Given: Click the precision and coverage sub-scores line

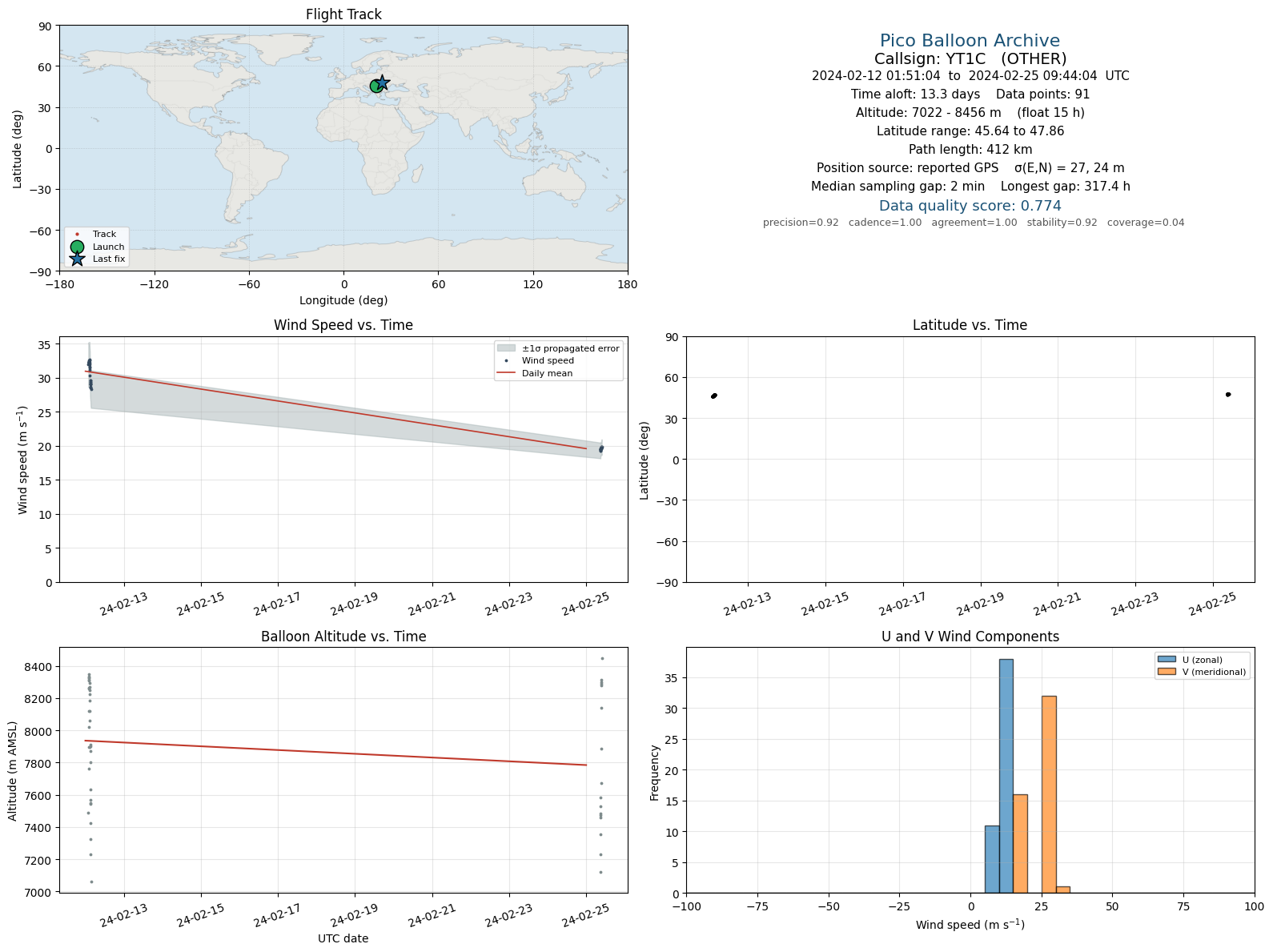Looking at the screenshot, I should coord(973,223).
